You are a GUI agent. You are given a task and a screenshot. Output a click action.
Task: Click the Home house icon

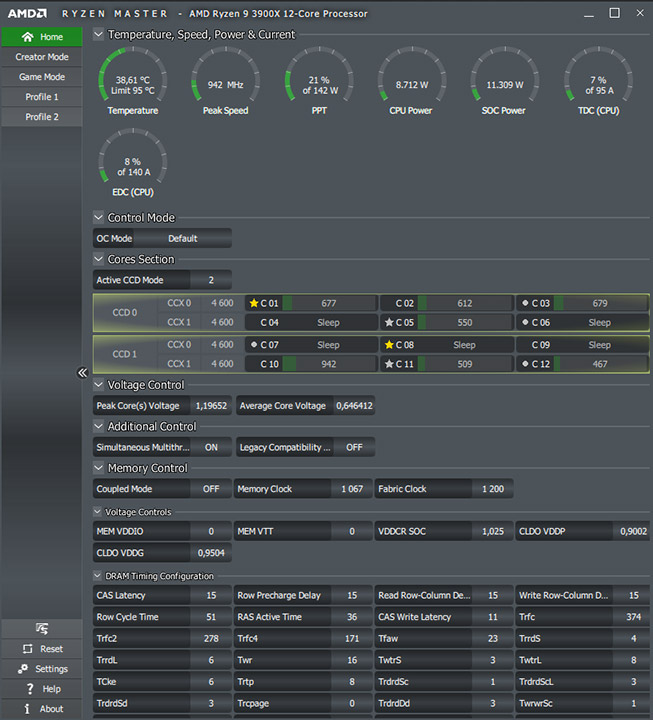pyautogui.click(x=28, y=37)
